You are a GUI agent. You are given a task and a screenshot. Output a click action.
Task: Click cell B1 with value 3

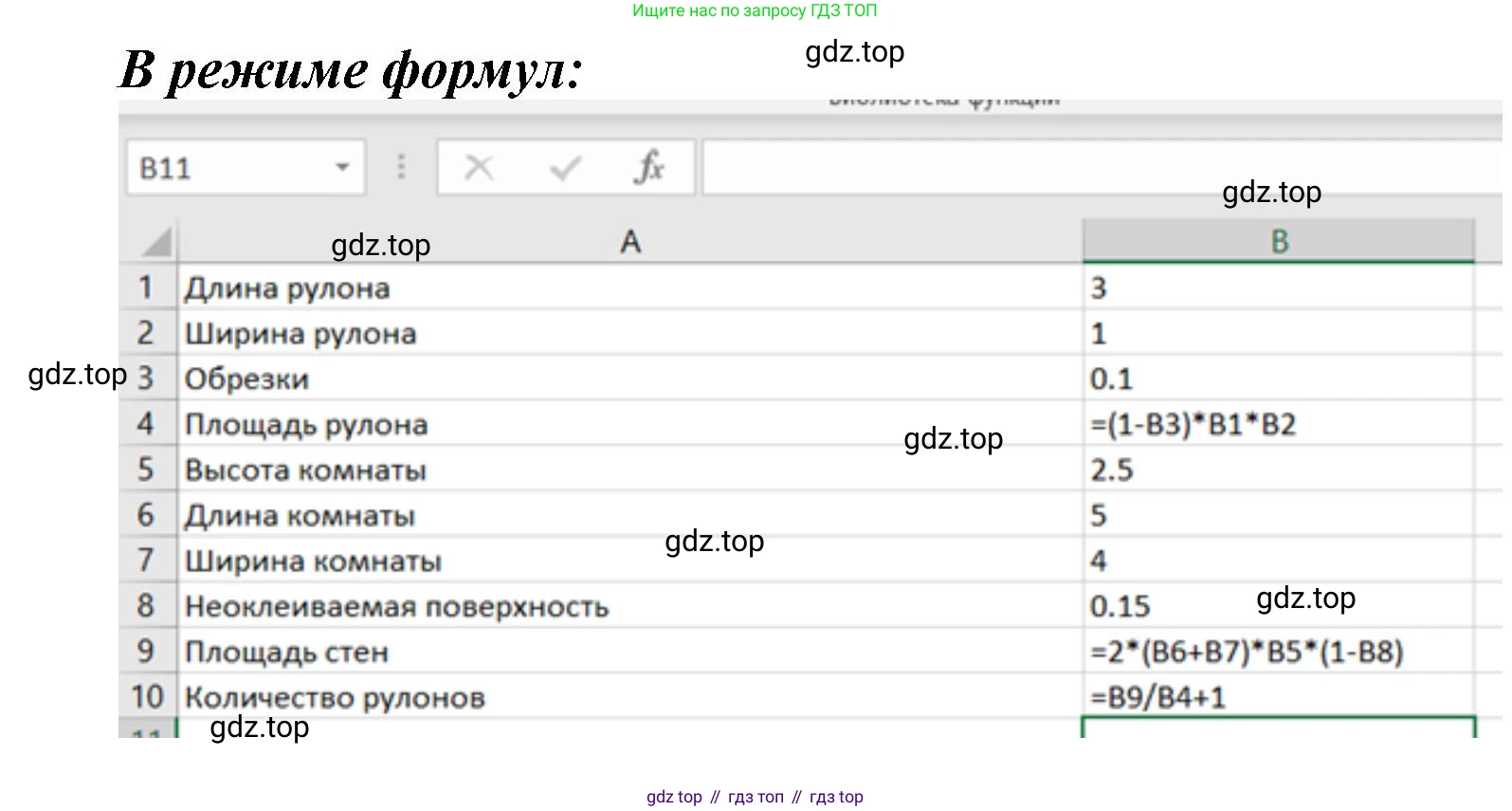pos(1279,286)
